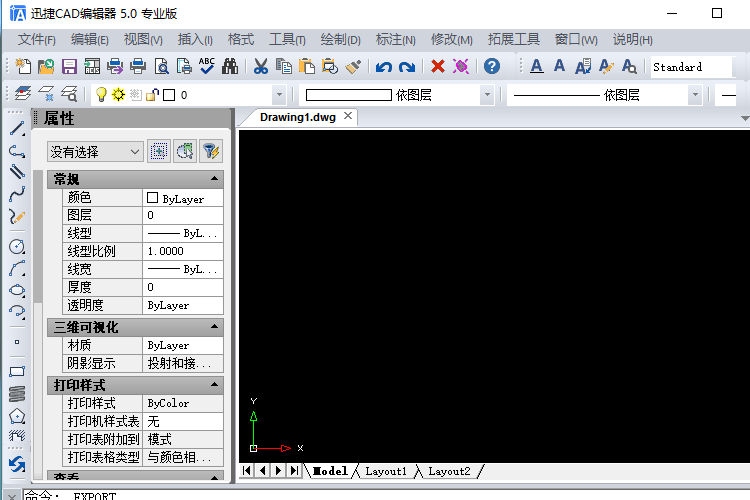Open Help question mark icon
Screen dimensions: 750x500
[492, 66]
